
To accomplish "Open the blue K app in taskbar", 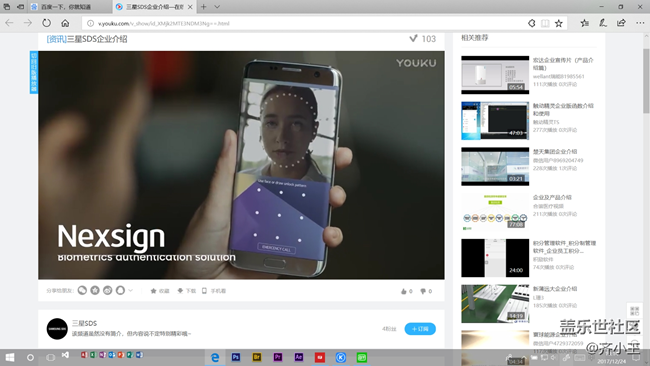I will point(341,357).
